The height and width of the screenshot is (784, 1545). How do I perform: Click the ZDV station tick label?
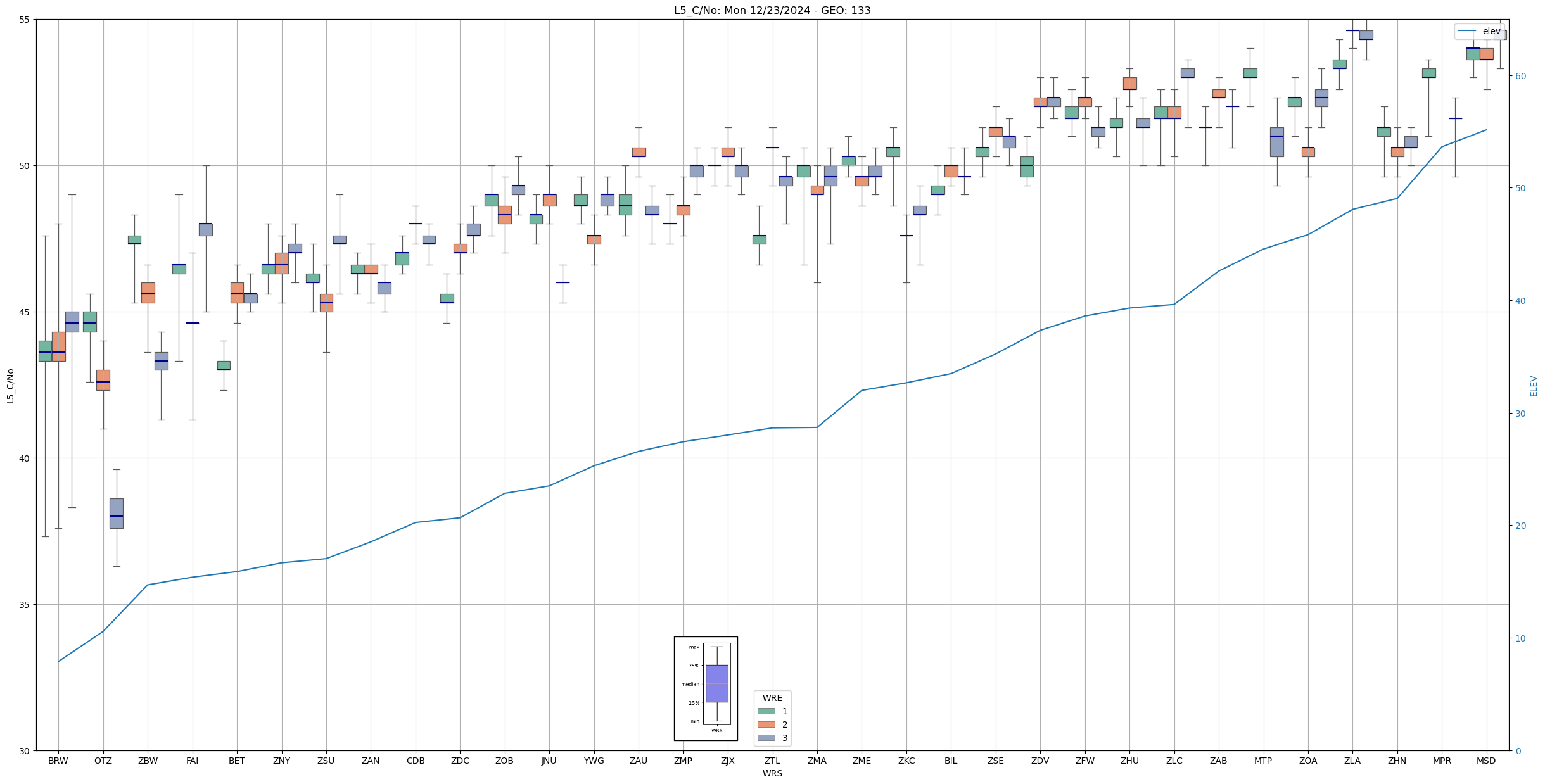point(1040,761)
